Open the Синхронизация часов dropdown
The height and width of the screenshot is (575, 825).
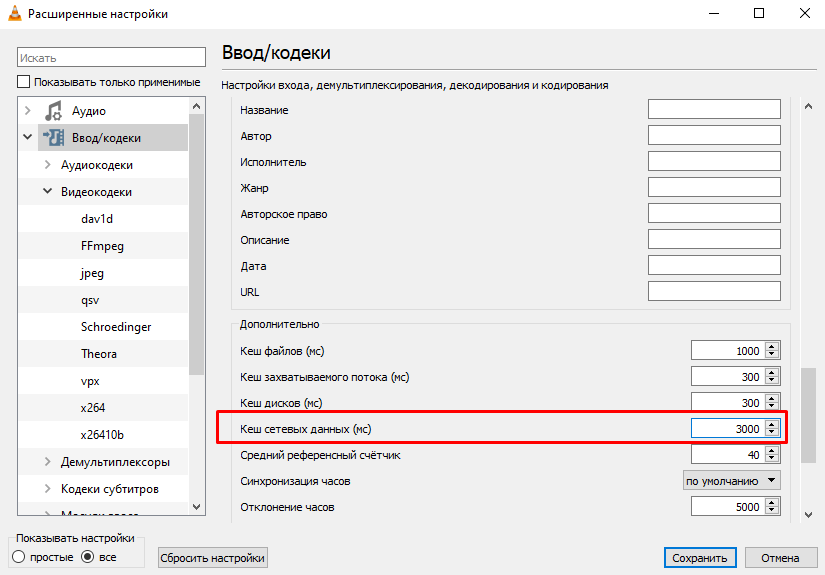pos(731,481)
